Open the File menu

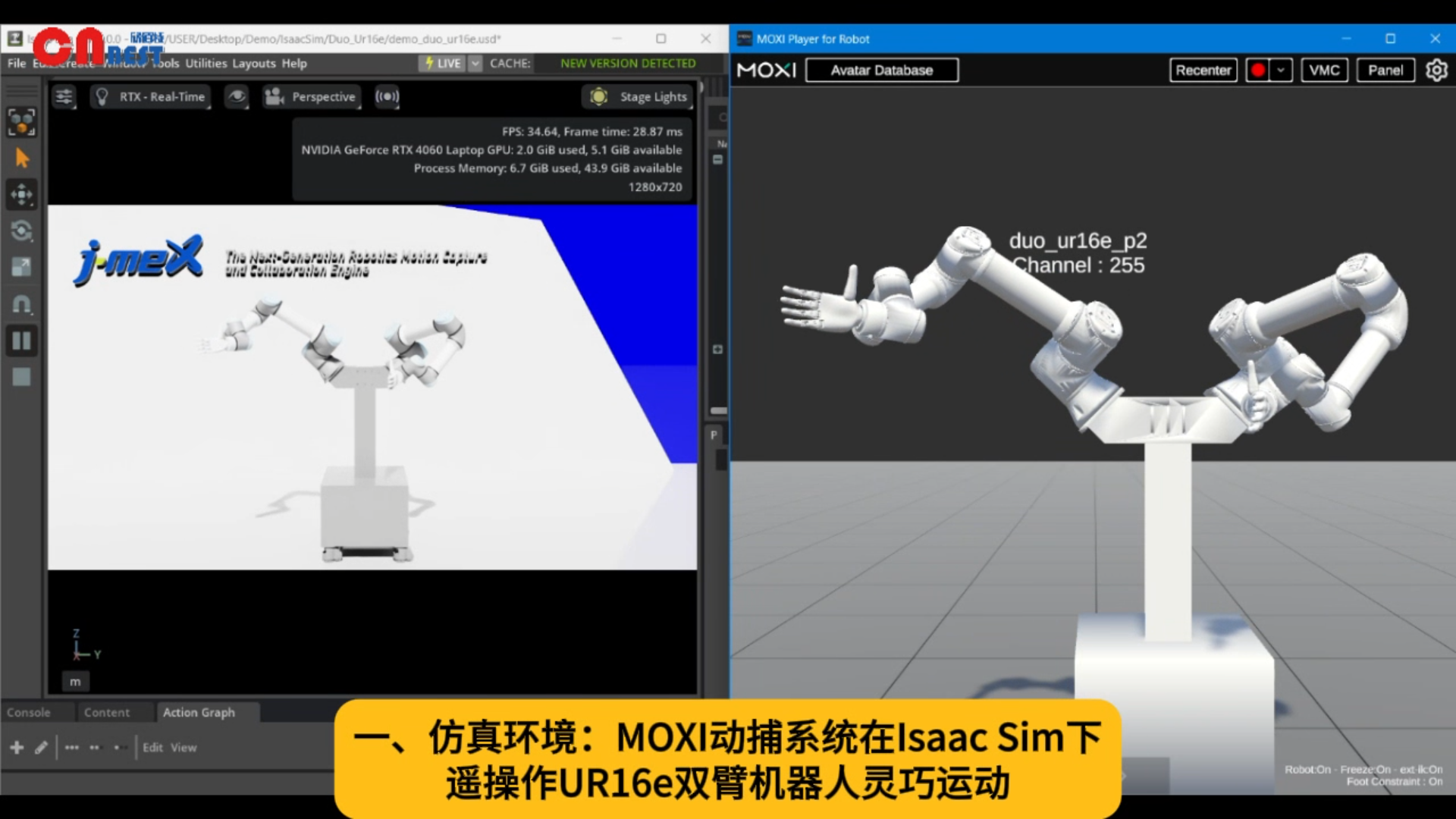(x=17, y=63)
